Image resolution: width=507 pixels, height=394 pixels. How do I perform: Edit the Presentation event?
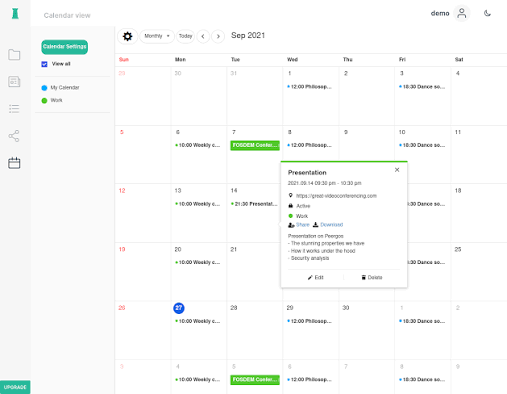(316, 277)
